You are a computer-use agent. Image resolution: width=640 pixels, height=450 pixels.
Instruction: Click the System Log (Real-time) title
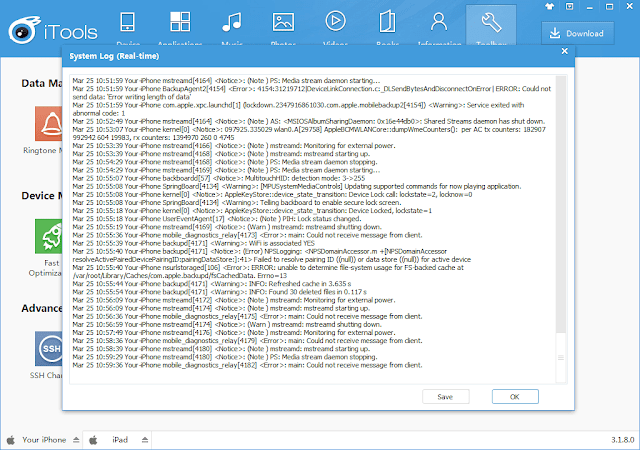114,56
